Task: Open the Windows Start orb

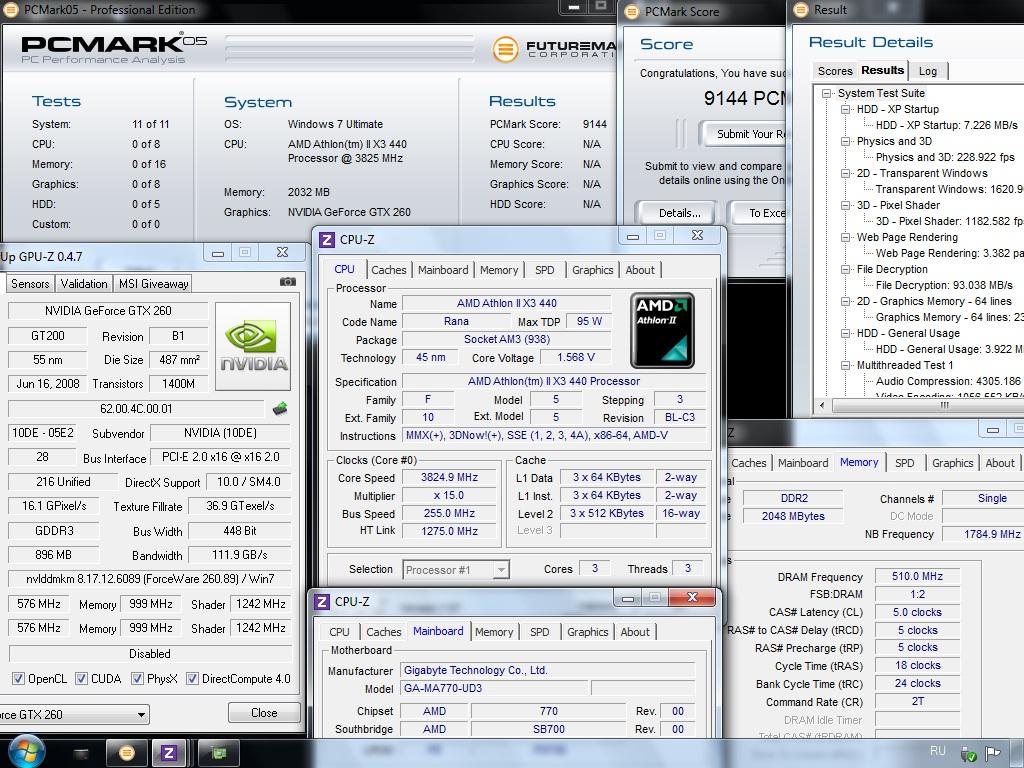Action: [x=25, y=752]
